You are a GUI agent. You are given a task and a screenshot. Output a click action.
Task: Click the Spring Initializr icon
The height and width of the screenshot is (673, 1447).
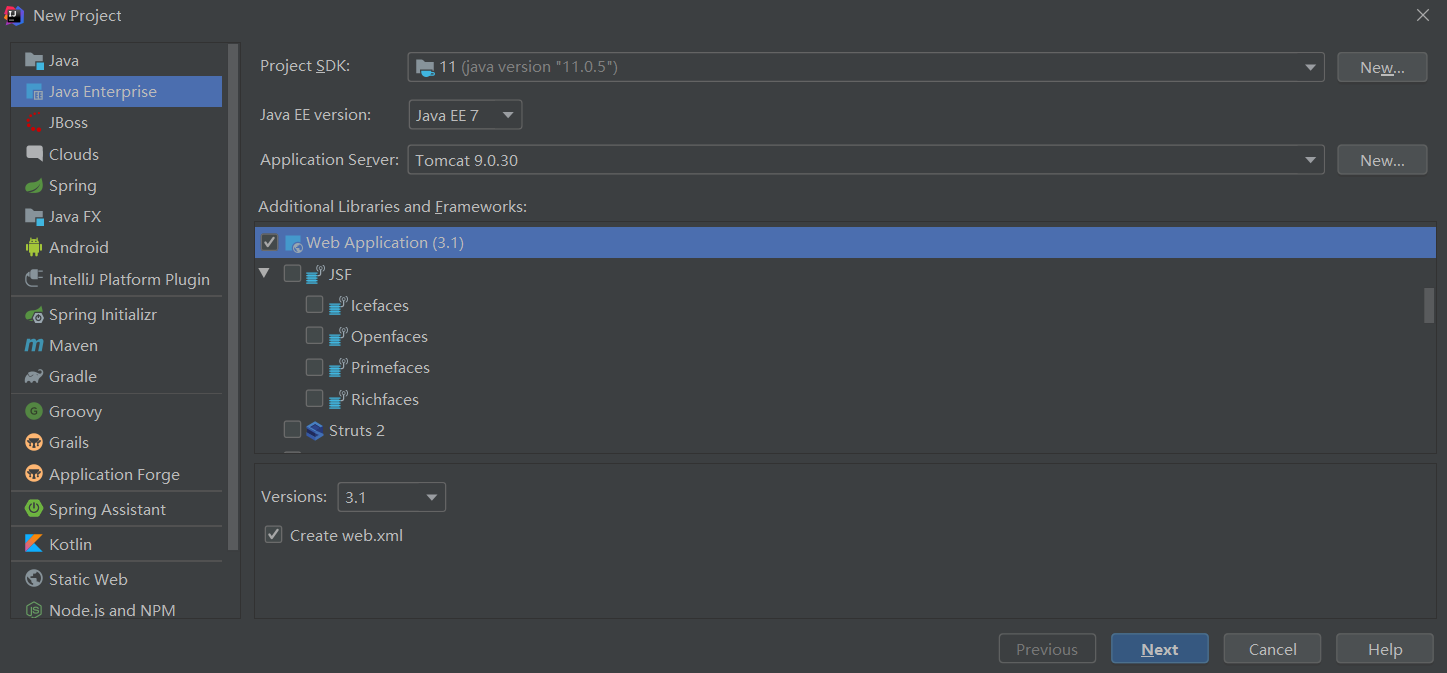pyautogui.click(x=34, y=315)
